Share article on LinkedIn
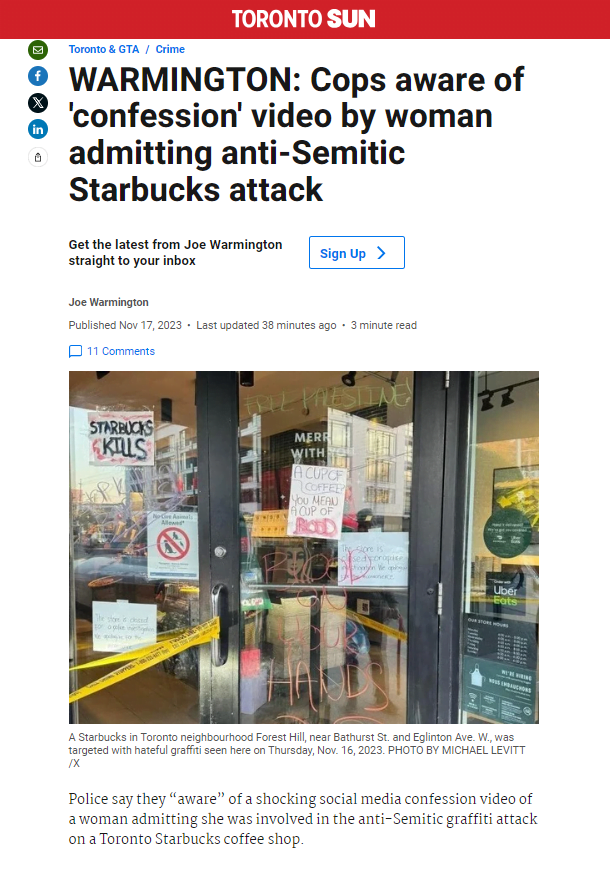The height and width of the screenshot is (875, 610). point(38,129)
